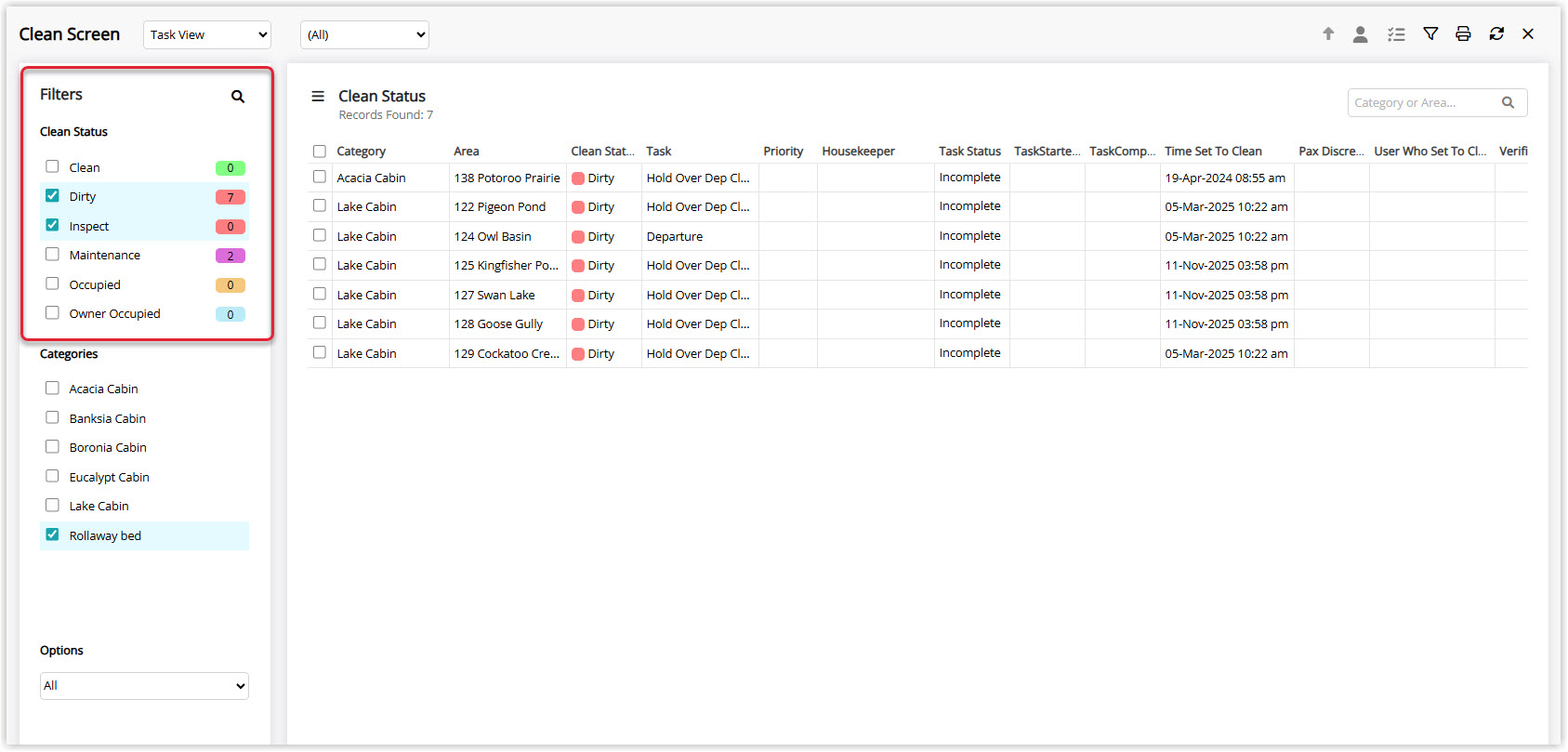This screenshot has width=1568, height=752.
Task: Toggle the select-all checkbox in table header
Action: pos(320,151)
